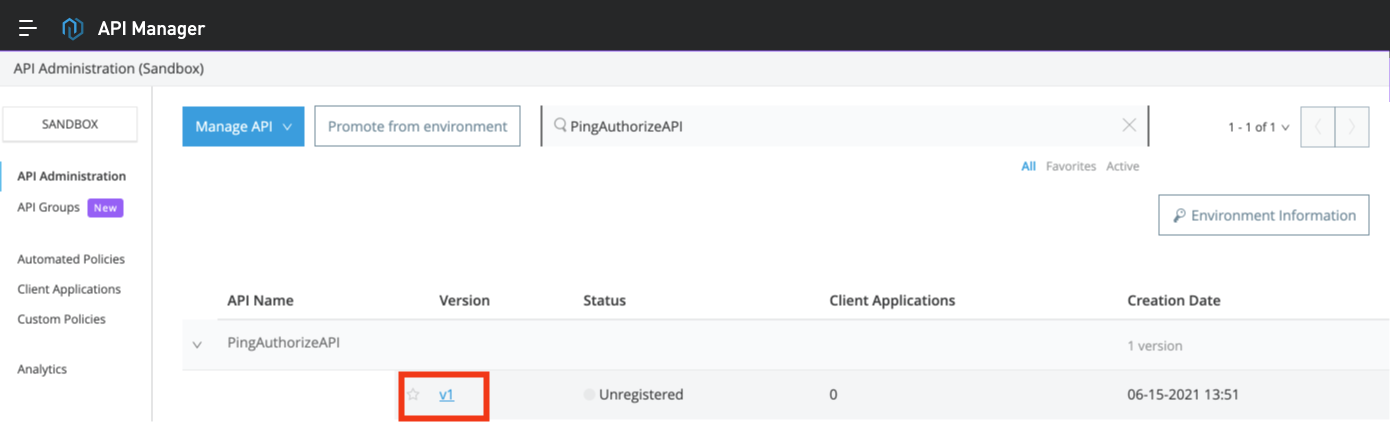Favorite the v1 version with star

(x=413, y=395)
